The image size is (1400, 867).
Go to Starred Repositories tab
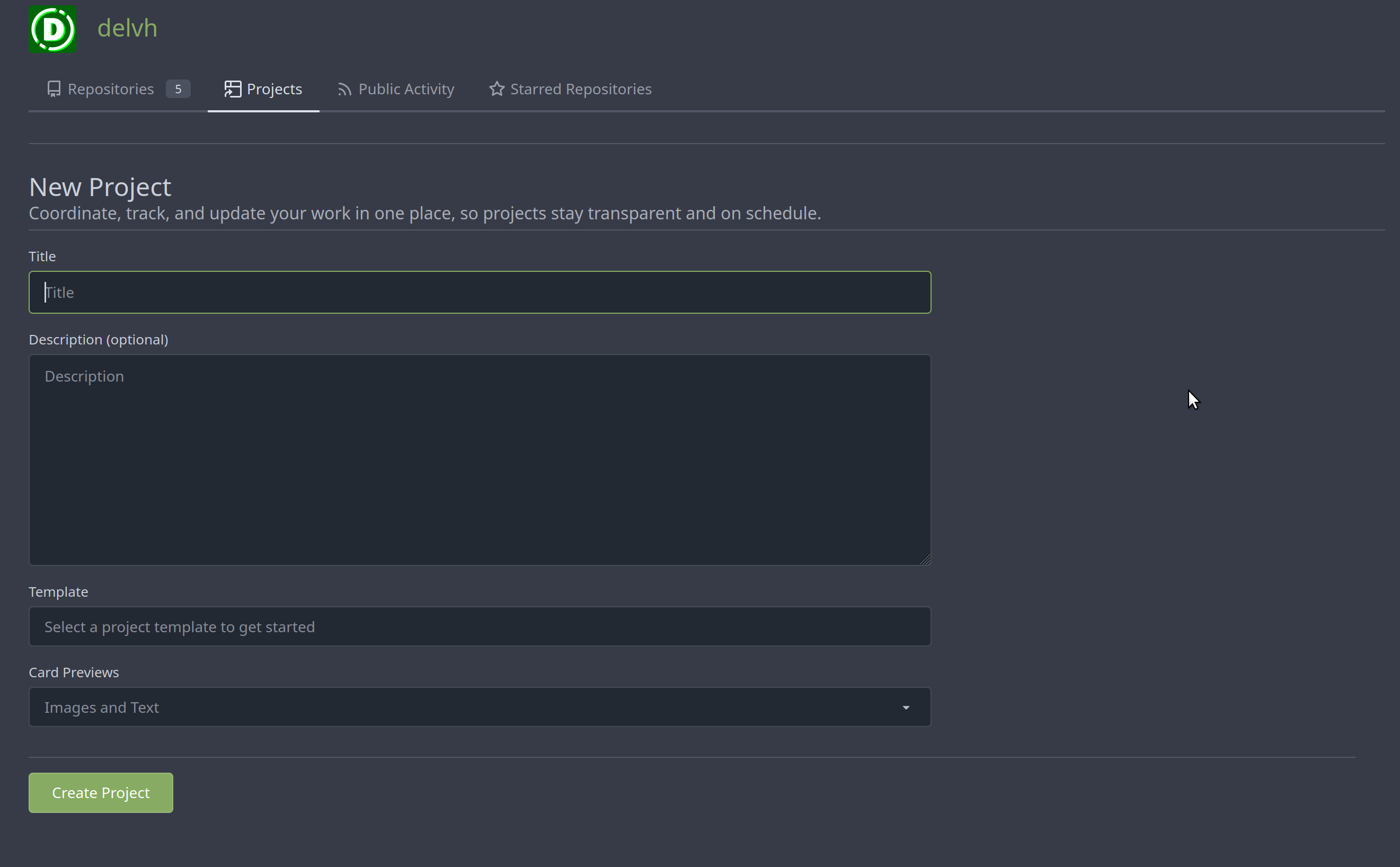pyautogui.click(x=580, y=89)
